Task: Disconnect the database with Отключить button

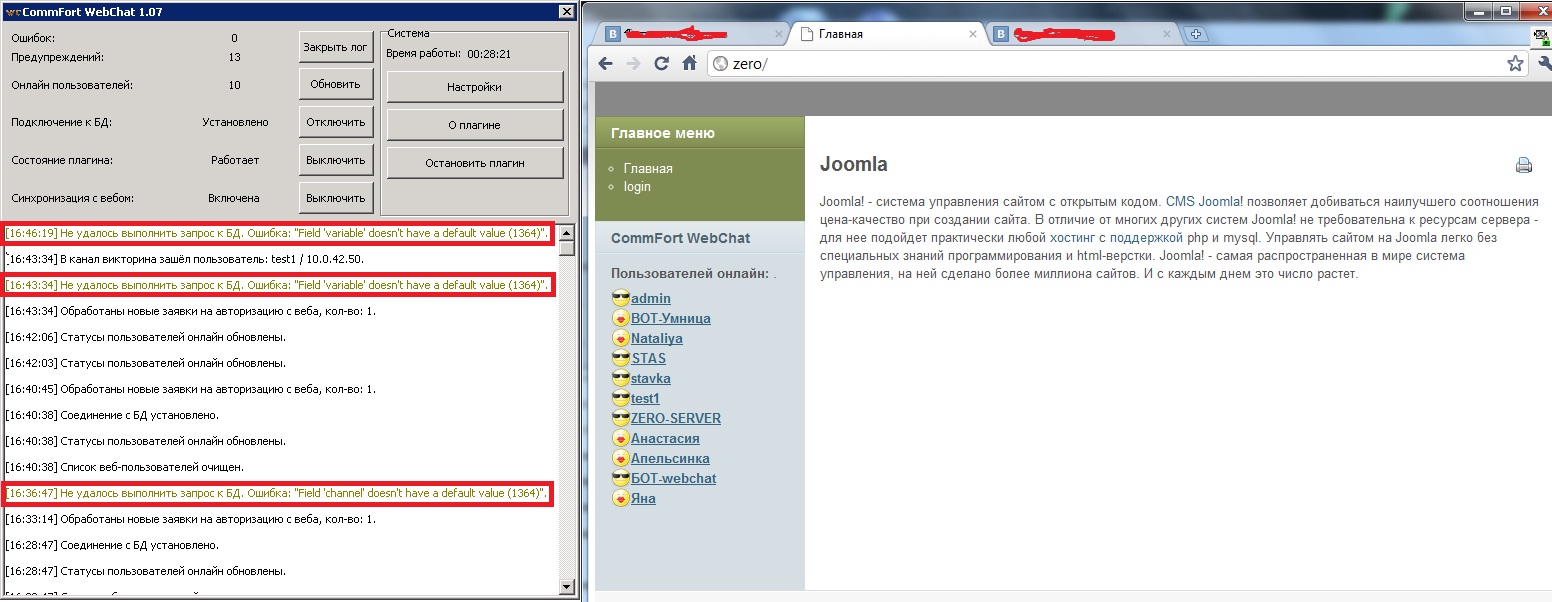Action: click(x=336, y=122)
